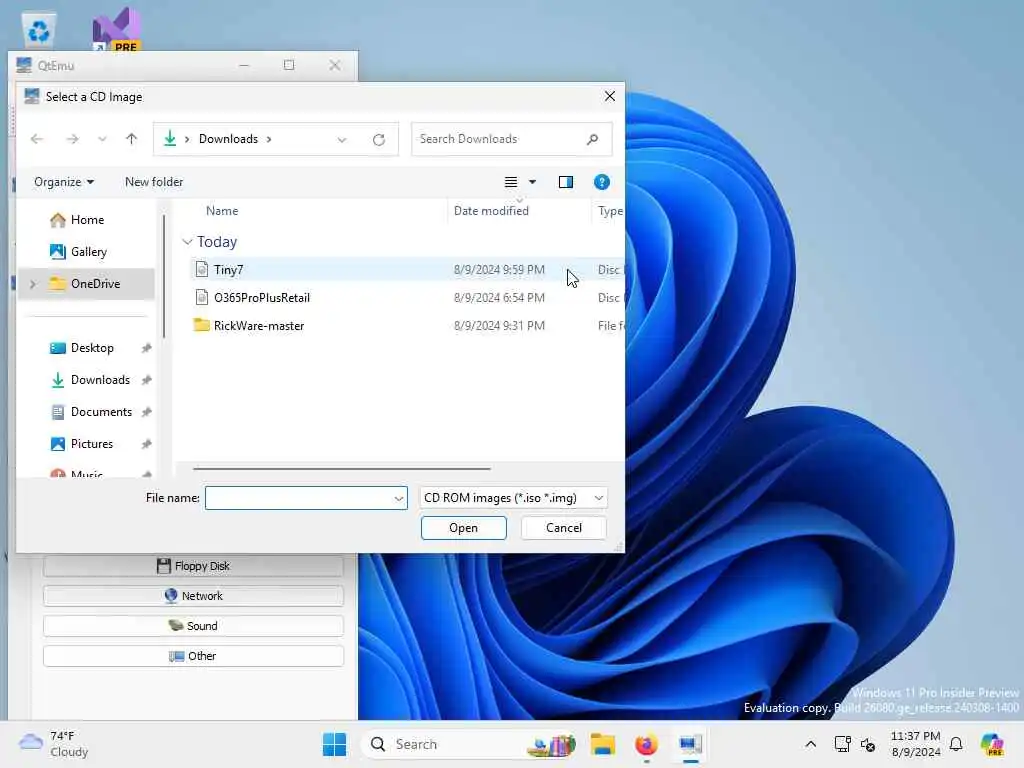
Task: Open File Explorer from taskbar
Action: tap(603, 744)
